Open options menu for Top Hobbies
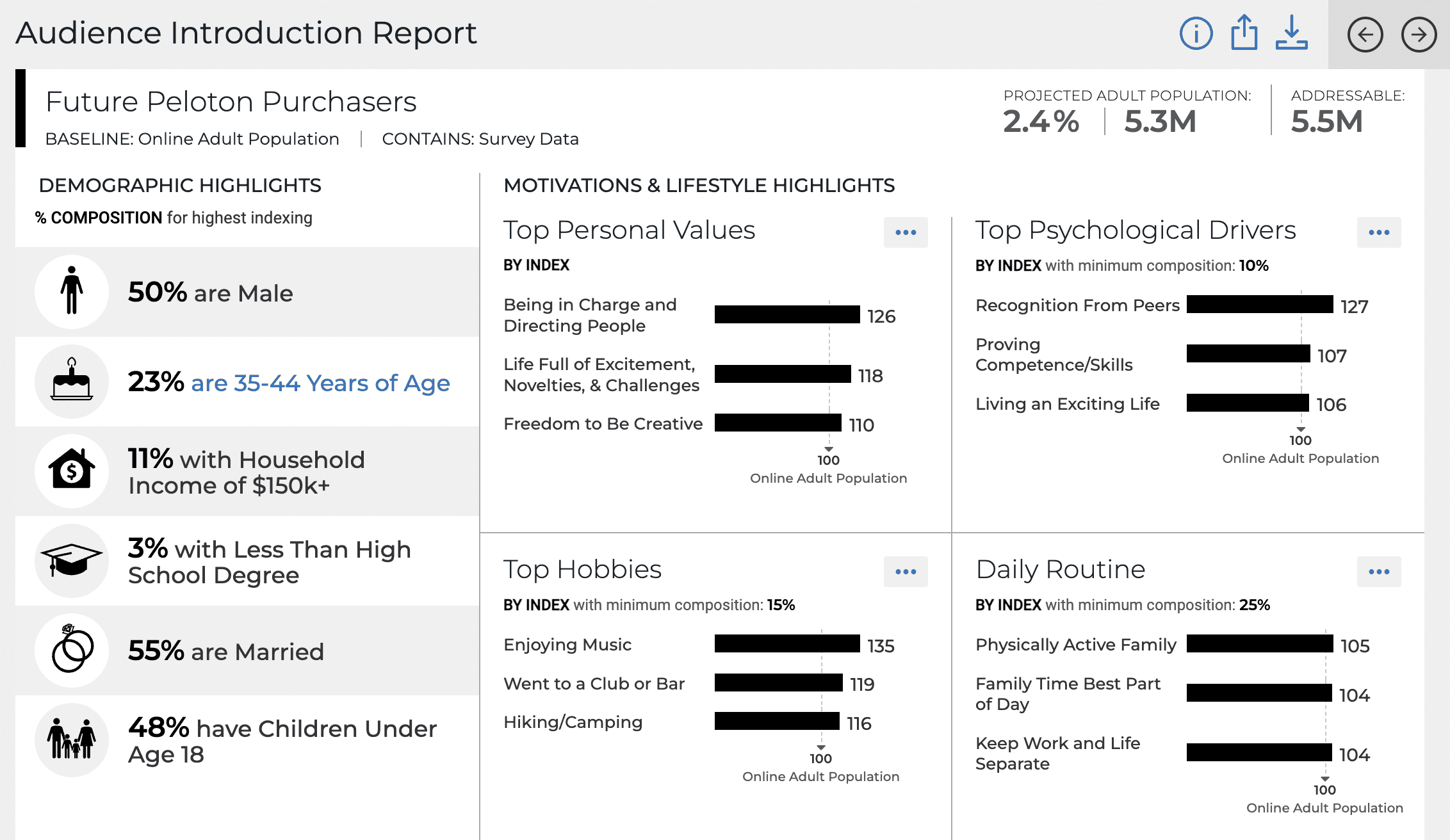 tap(906, 570)
